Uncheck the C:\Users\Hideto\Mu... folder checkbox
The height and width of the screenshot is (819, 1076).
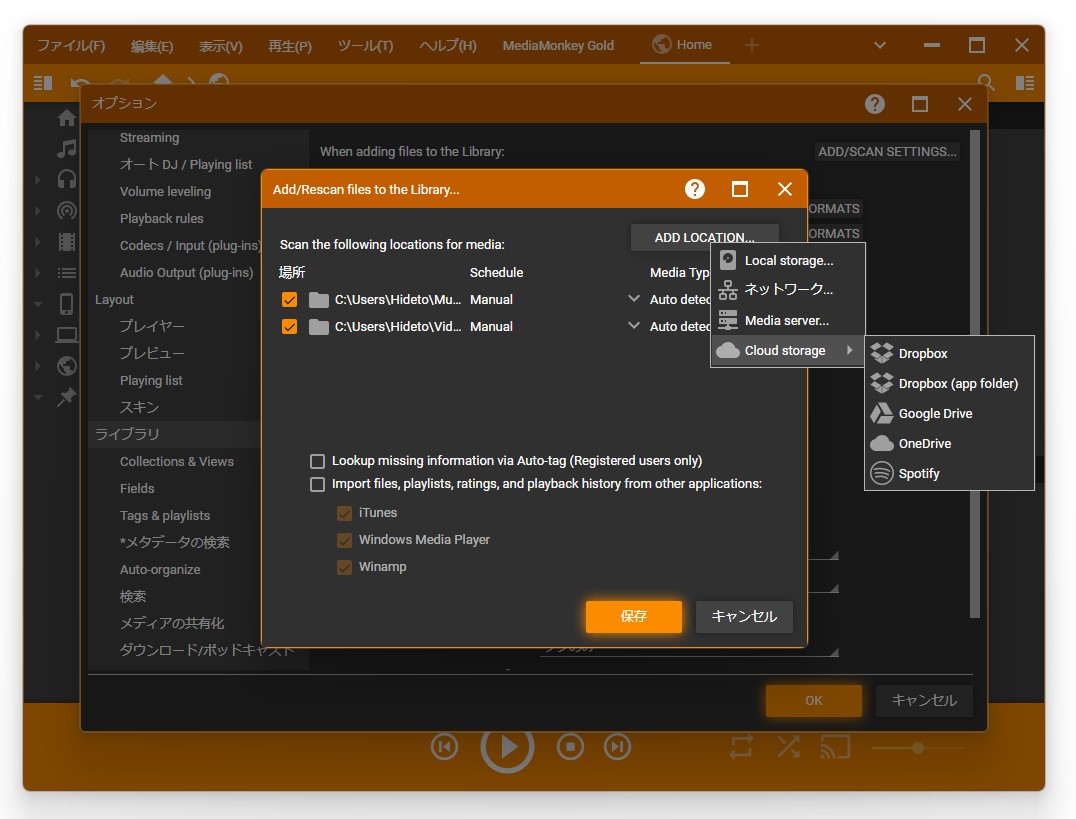click(290, 299)
